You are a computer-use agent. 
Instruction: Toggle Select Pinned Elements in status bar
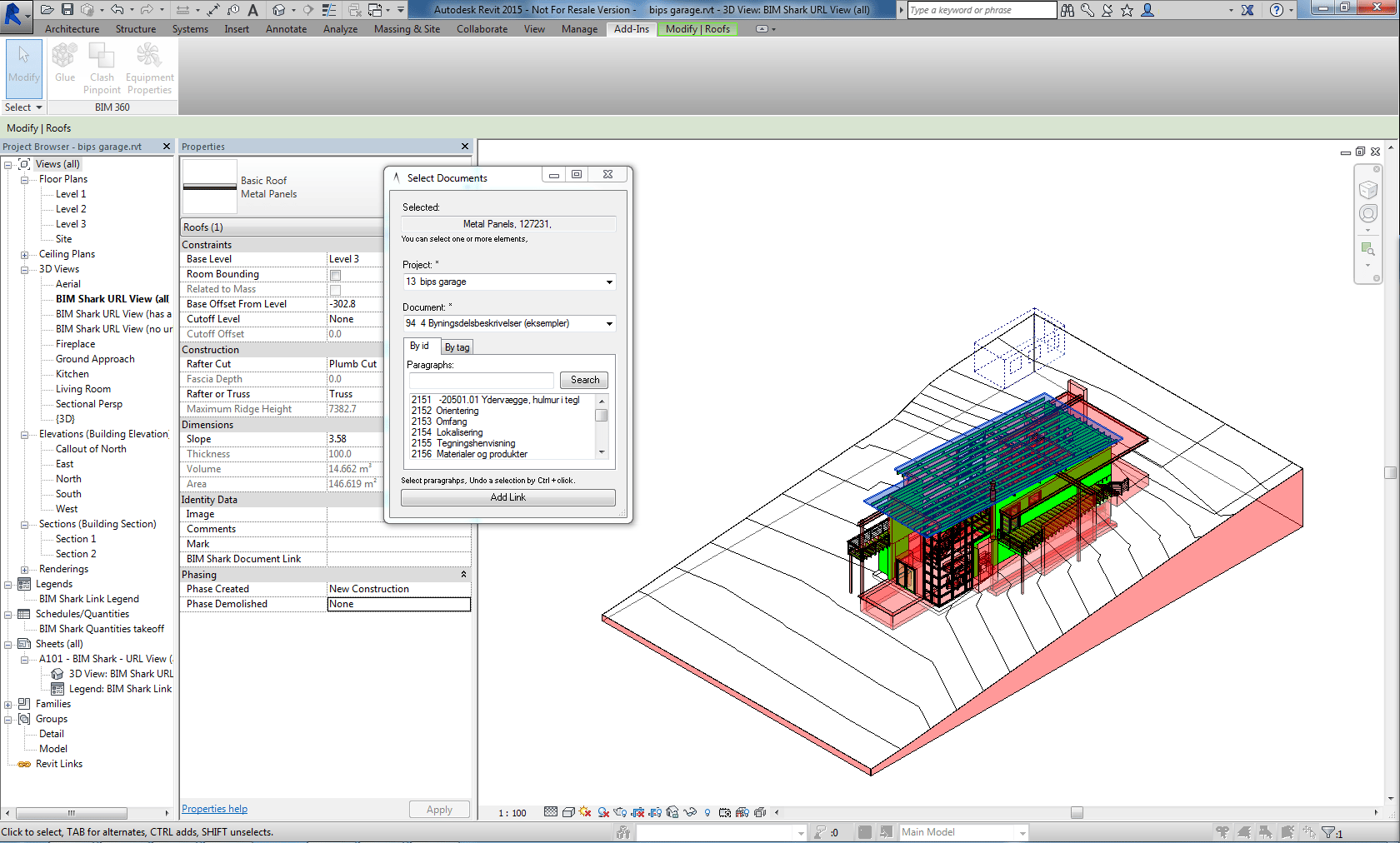(x=1266, y=832)
